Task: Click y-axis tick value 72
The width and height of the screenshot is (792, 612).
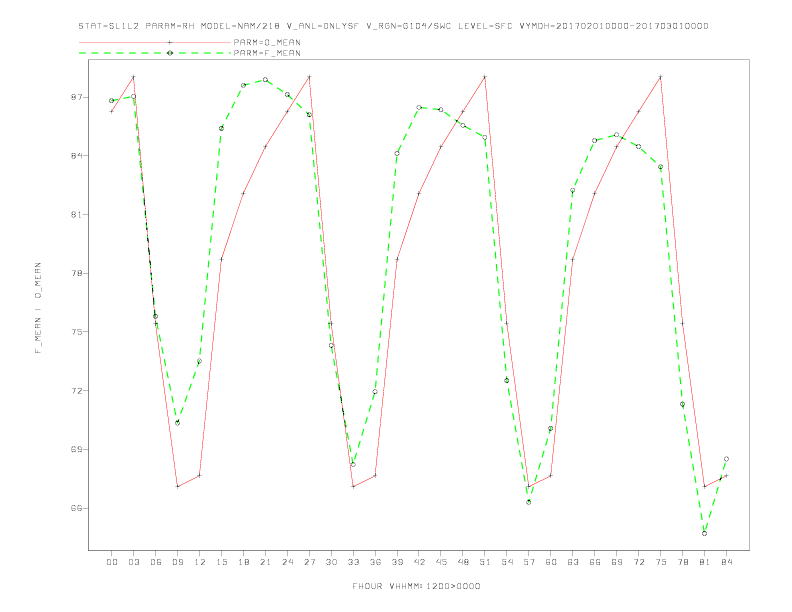Action: (x=76, y=391)
